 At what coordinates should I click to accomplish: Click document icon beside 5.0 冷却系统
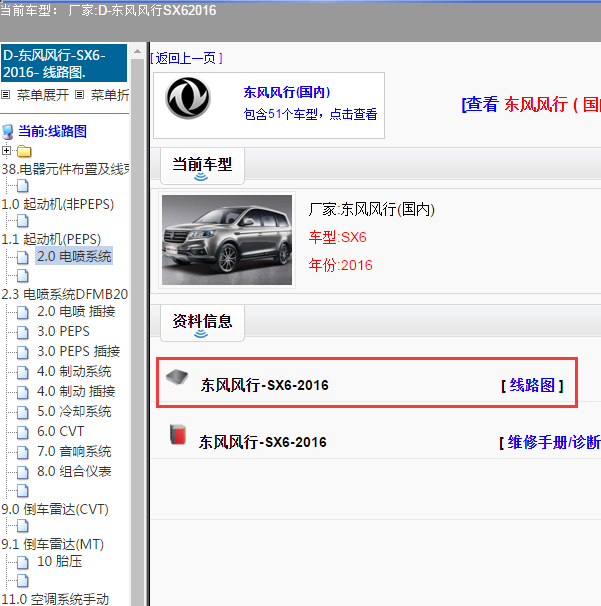pos(23,412)
